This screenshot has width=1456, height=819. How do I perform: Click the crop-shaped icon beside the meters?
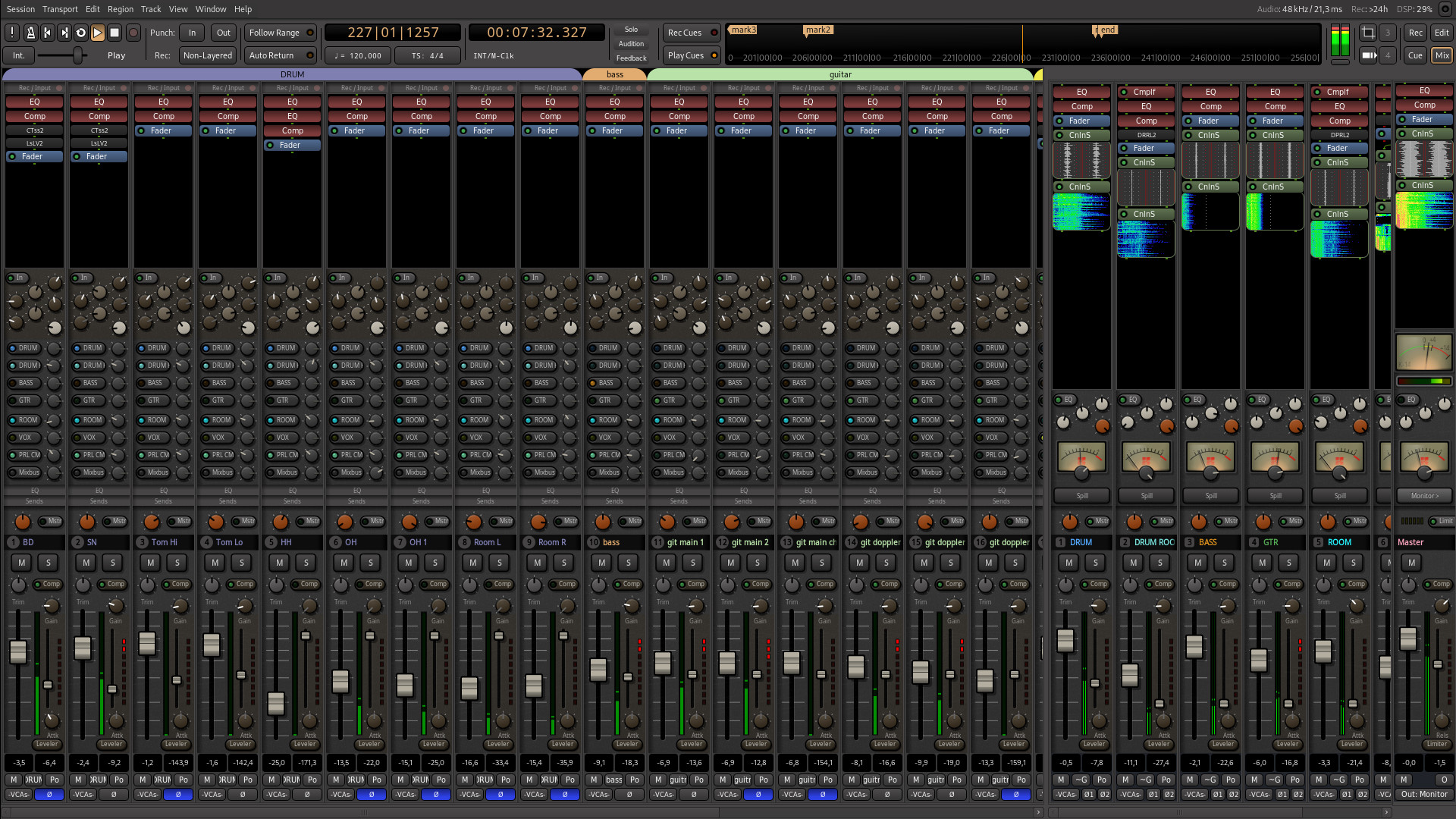(1368, 33)
